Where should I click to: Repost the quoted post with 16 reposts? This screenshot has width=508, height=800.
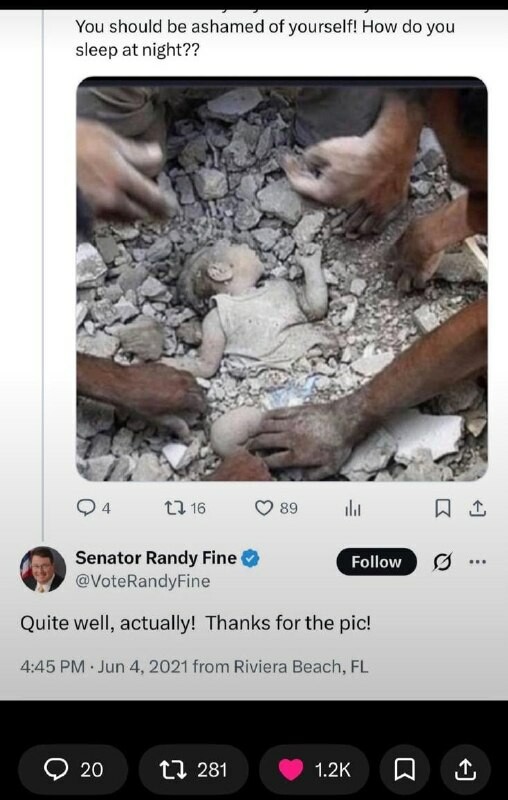click(x=185, y=508)
